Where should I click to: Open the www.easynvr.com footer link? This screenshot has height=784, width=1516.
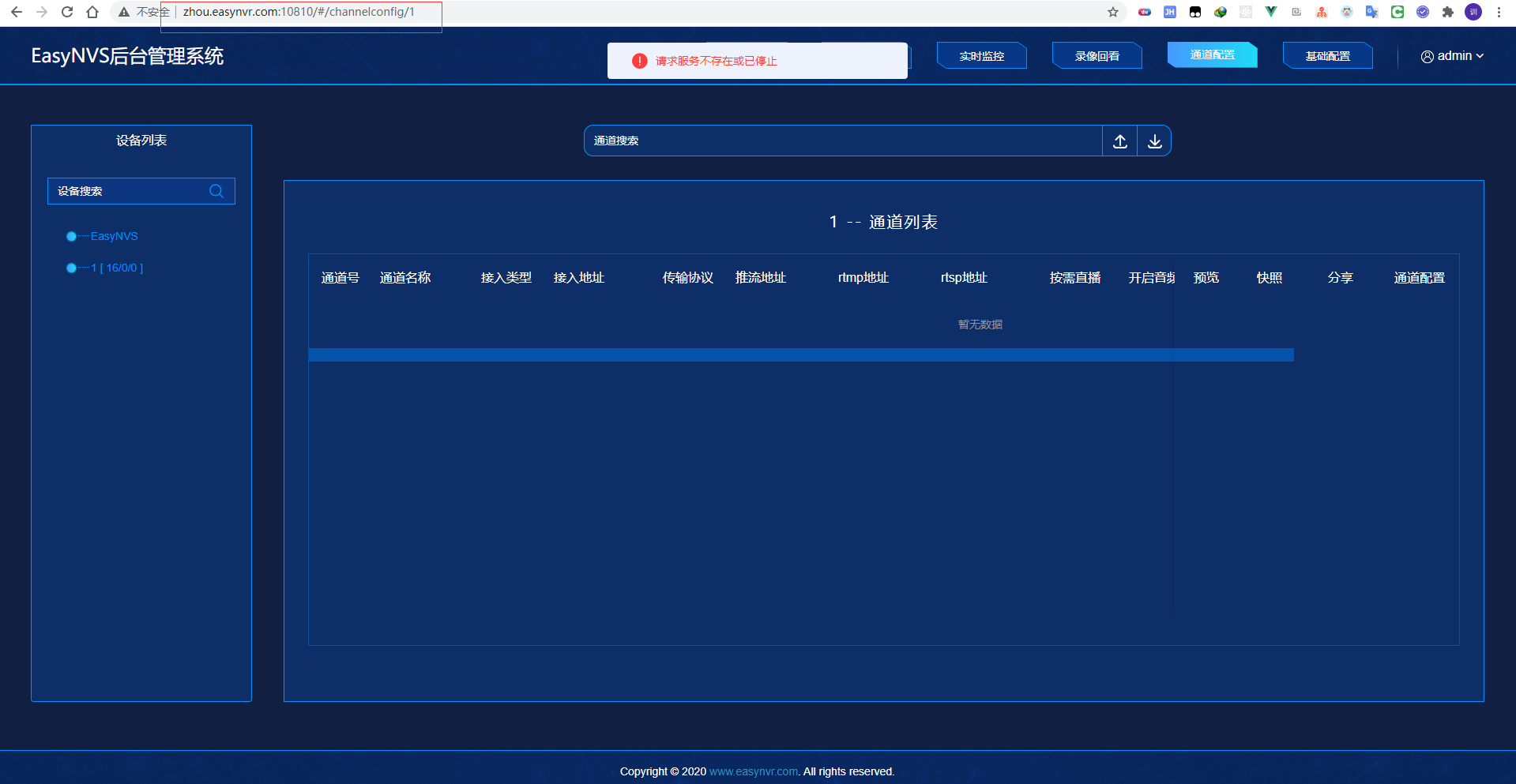click(x=754, y=771)
